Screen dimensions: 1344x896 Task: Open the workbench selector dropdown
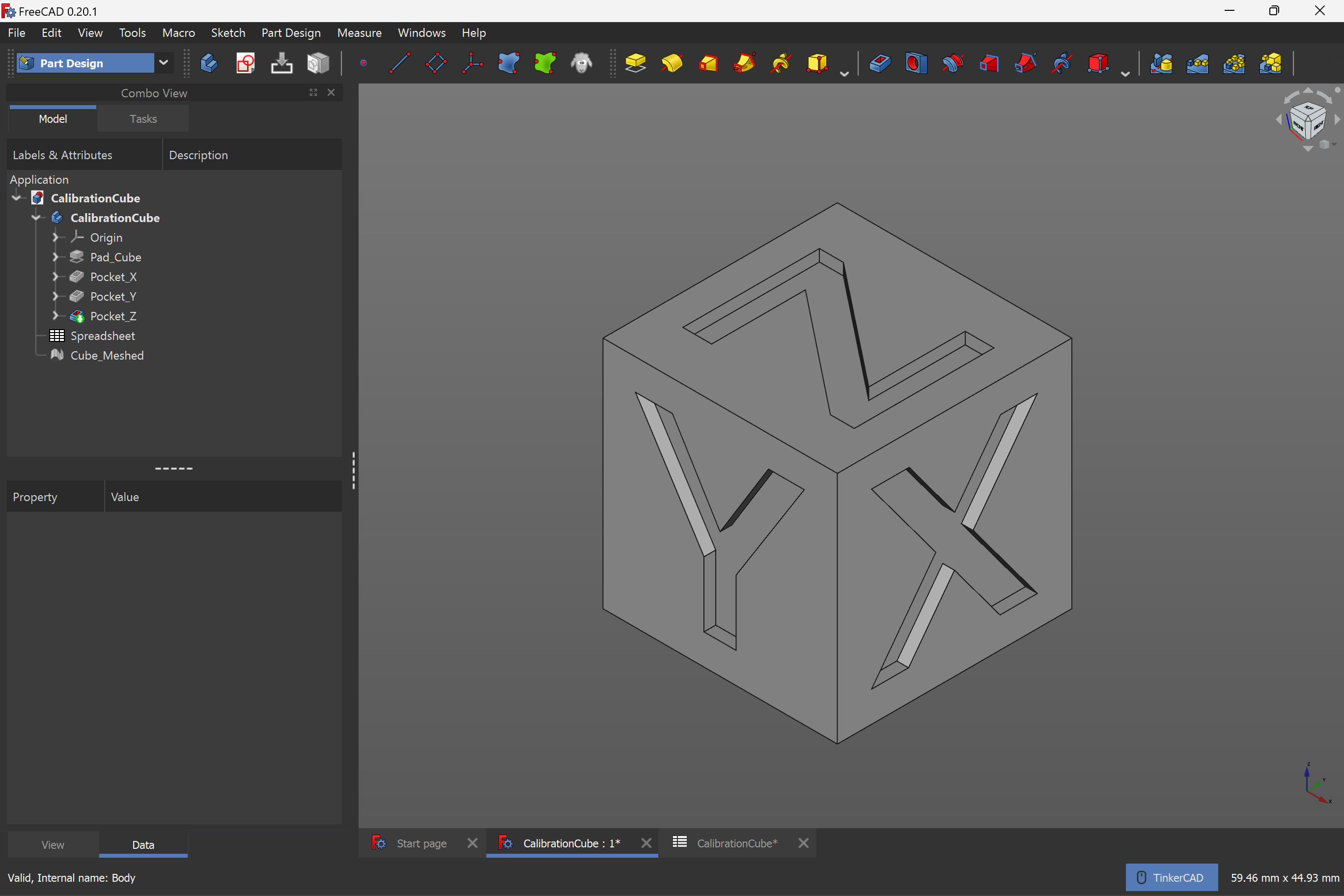coord(164,63)
